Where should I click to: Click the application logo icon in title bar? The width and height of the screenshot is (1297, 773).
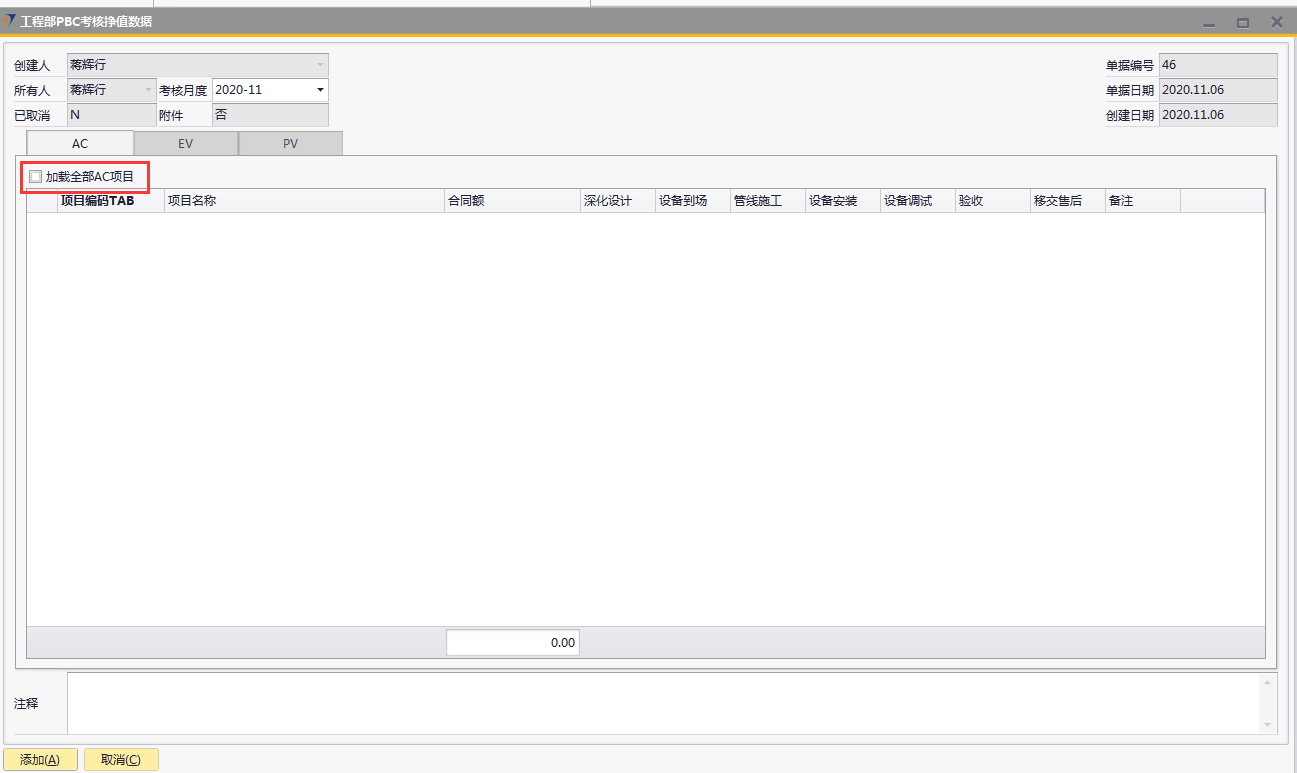pyautogui.click(x=10, y=21)
